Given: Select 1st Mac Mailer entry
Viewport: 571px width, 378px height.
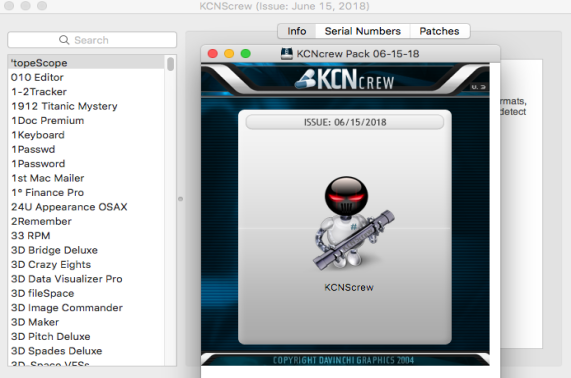Looking at the screenshot, I should (86, 178).
